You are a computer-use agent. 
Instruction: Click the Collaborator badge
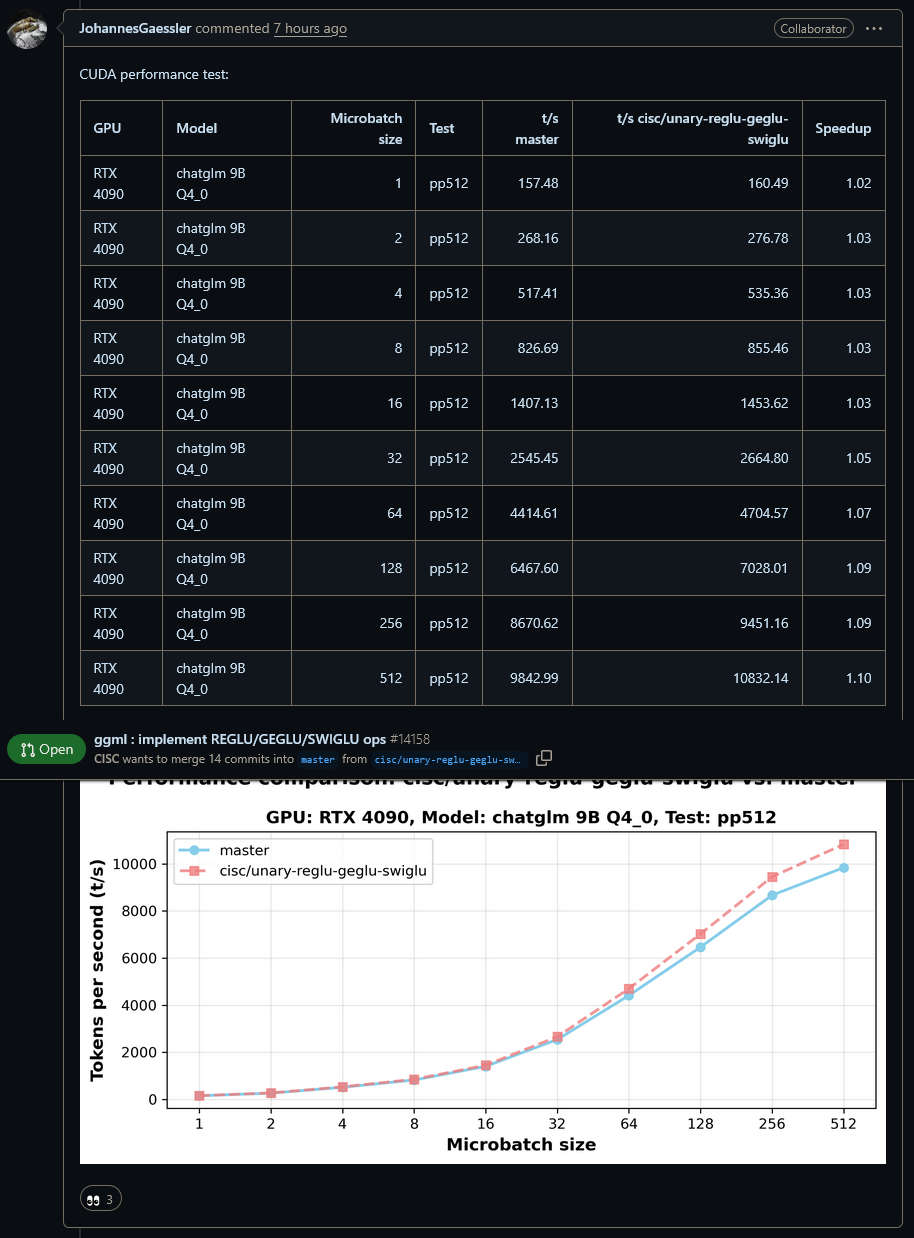pos(813,29)
